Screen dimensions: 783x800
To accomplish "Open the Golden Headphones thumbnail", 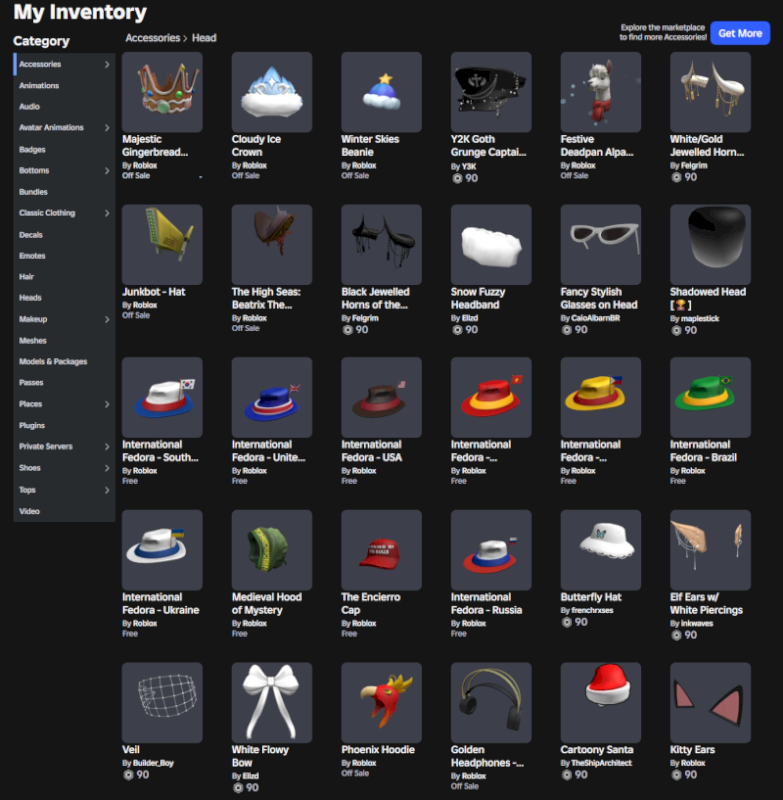I will pyautogui.click(x=491, y=703).
